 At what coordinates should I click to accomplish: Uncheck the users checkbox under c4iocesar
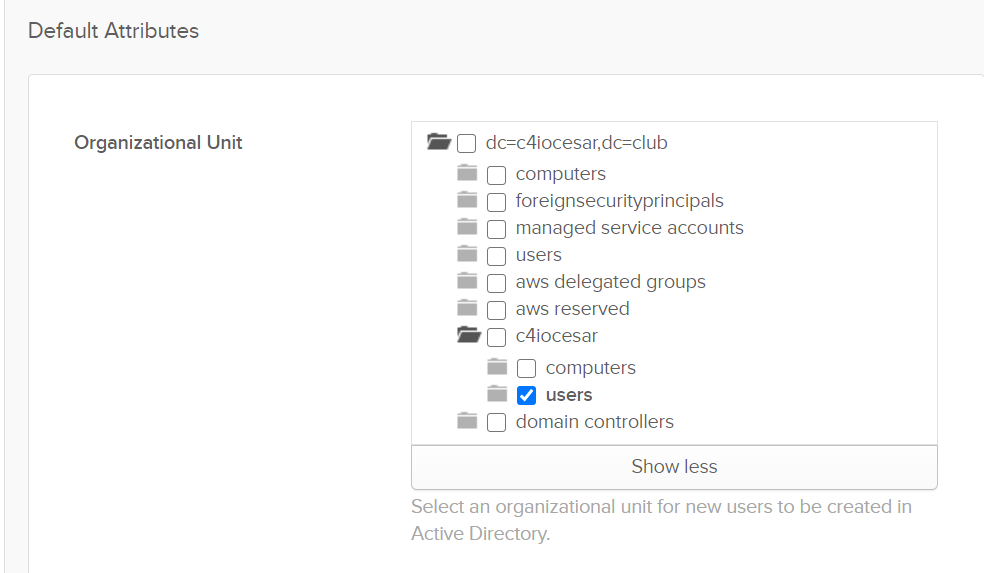click(526, 395)
